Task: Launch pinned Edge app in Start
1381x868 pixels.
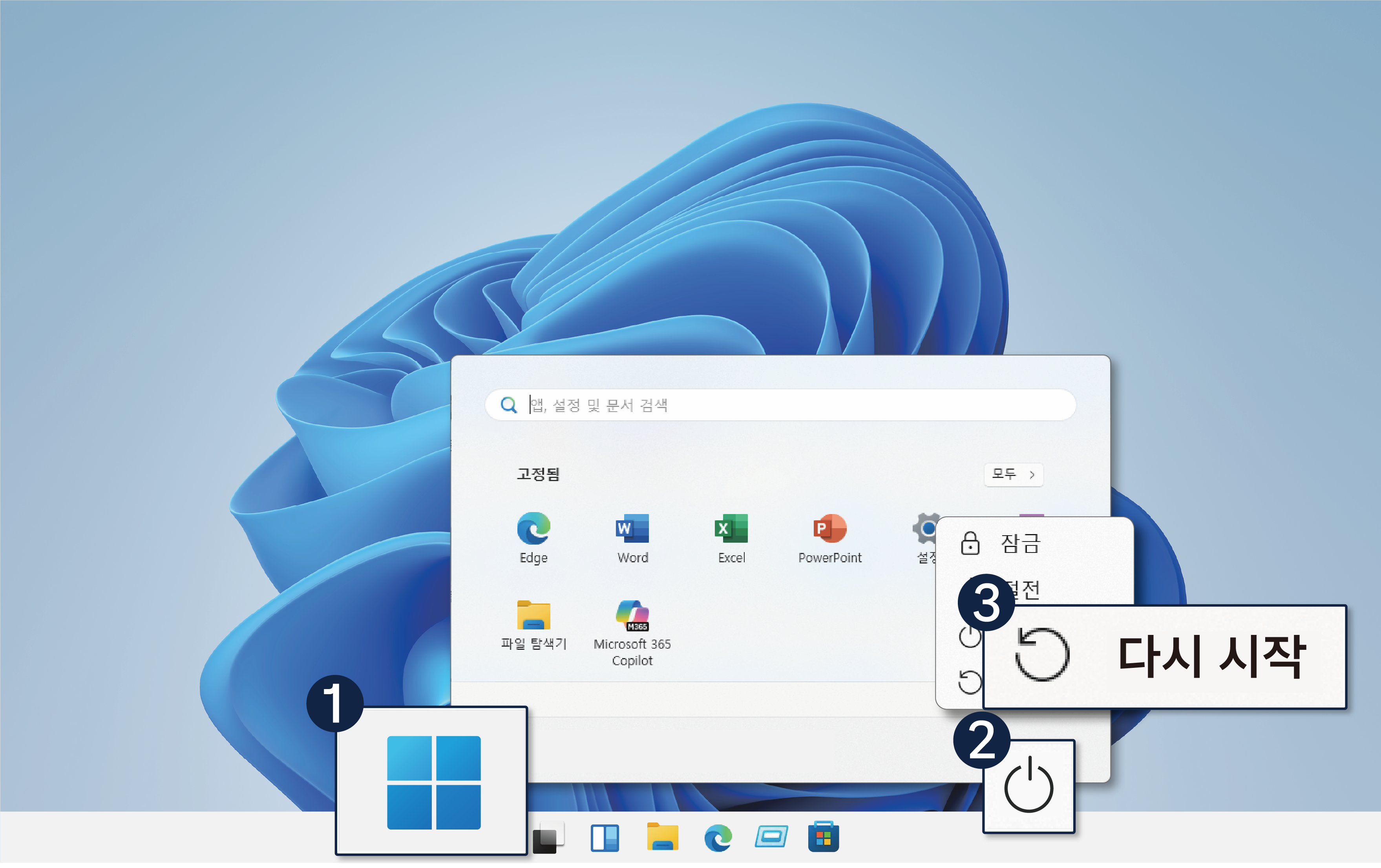Action: pyautogui.click(x=533, y=529)
